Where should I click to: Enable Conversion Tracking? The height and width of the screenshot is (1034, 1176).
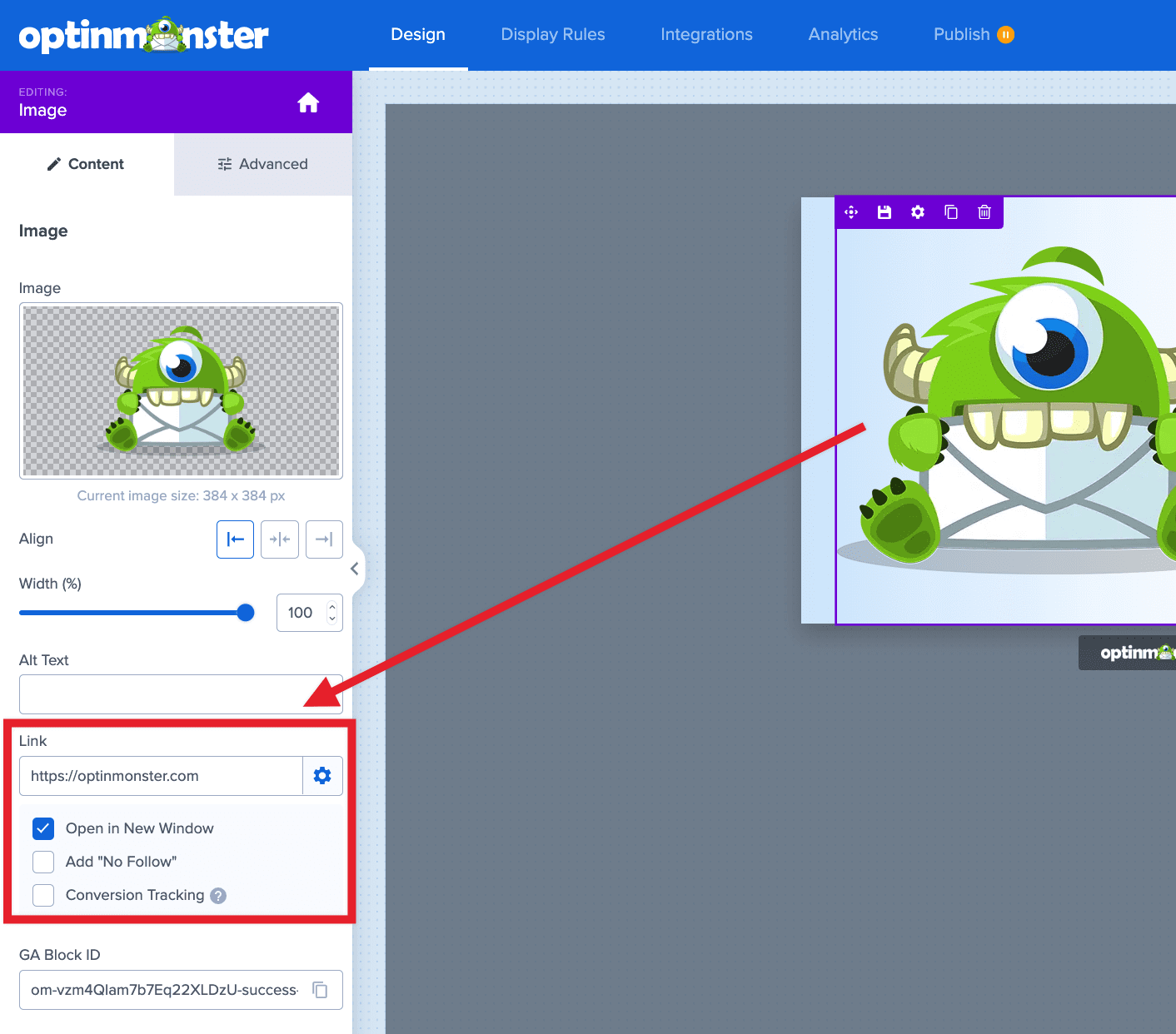click(x=42, y=895)
